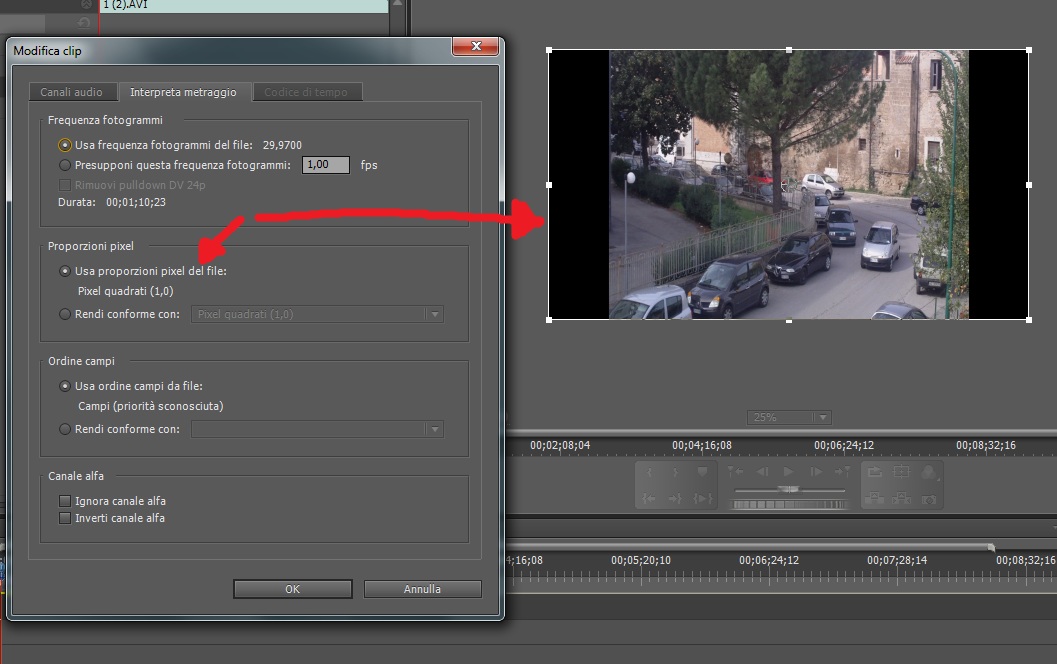The image size is (1057, 664).
Task: Click timeline ruler at 00;06;24;12
Action: click(769, 560)
